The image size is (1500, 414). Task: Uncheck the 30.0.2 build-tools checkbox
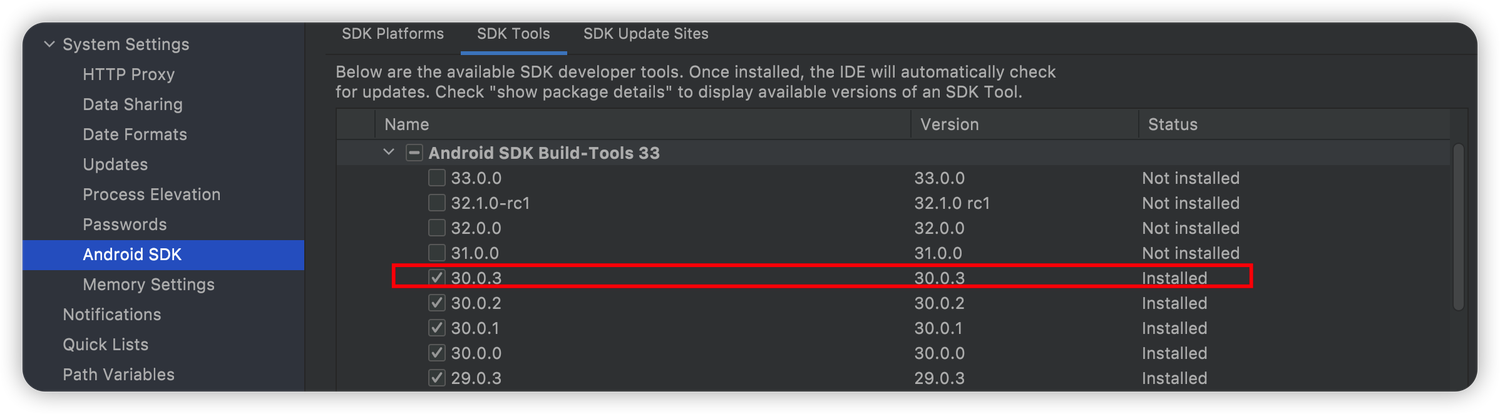coord(437,303)
